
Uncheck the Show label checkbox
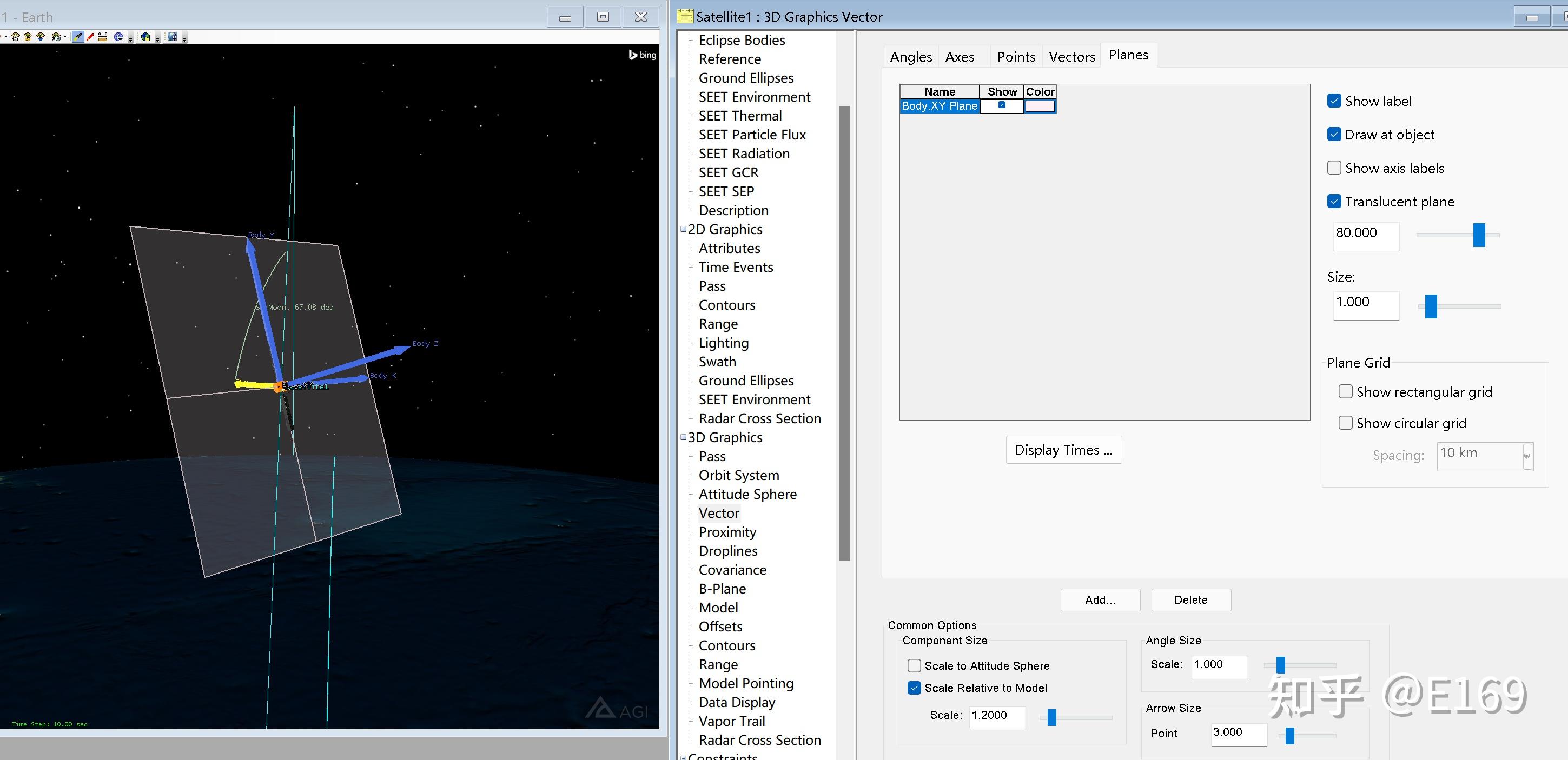[1334, 101]
